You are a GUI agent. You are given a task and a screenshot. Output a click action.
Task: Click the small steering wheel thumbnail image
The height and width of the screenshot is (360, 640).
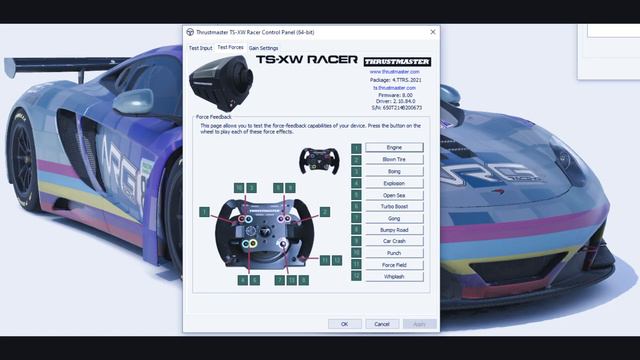(319, 161)
